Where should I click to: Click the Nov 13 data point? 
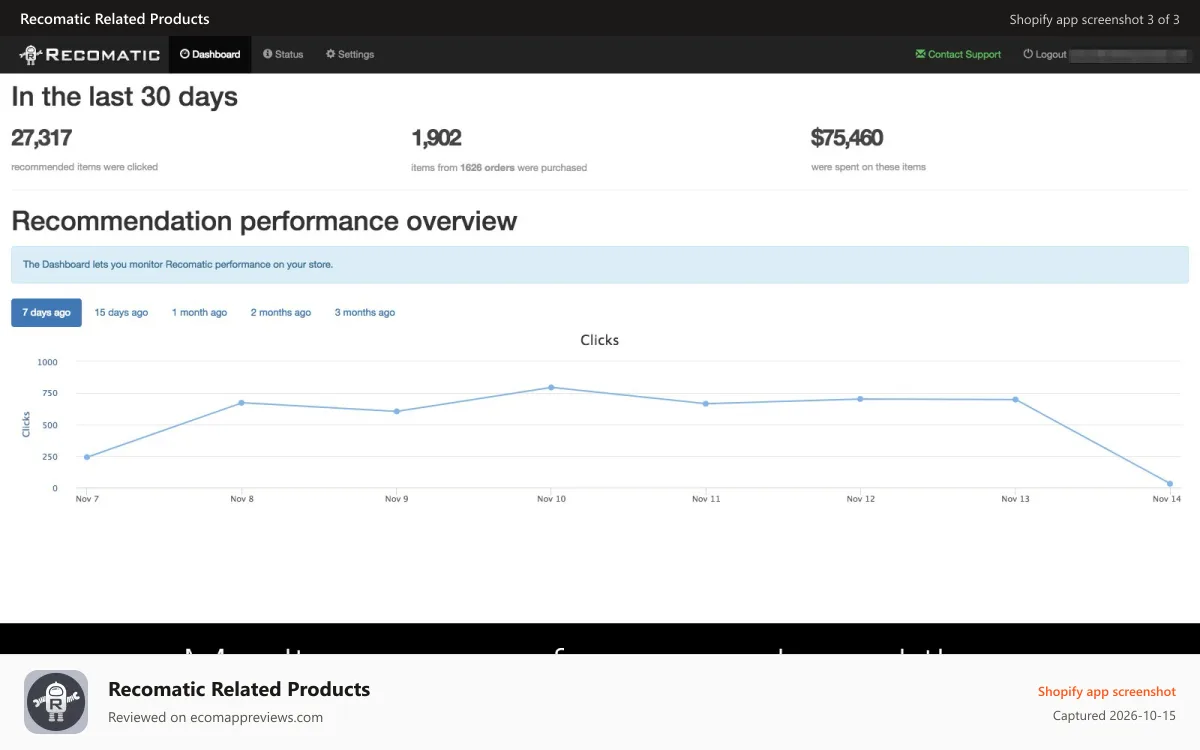pyautogui.click(x=1015, y=400)
